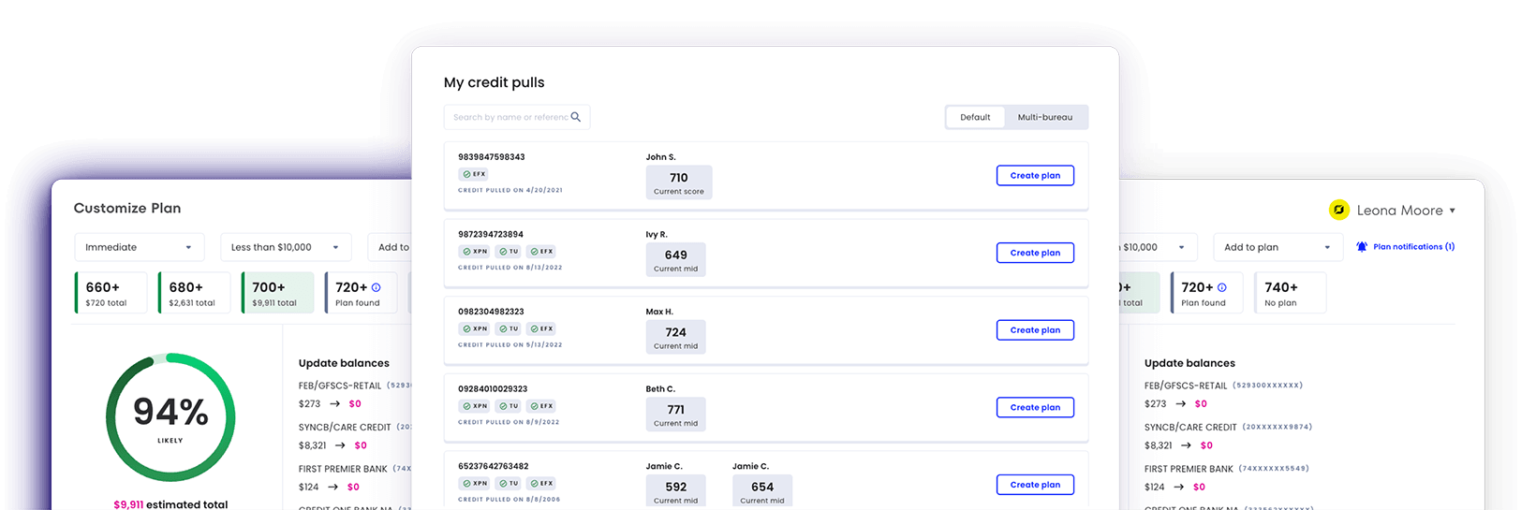The height and width of the screenshot is (510, 1536).
Task: Click Leona Moore's yellow avatar icon
Action: click(1338, 210)
